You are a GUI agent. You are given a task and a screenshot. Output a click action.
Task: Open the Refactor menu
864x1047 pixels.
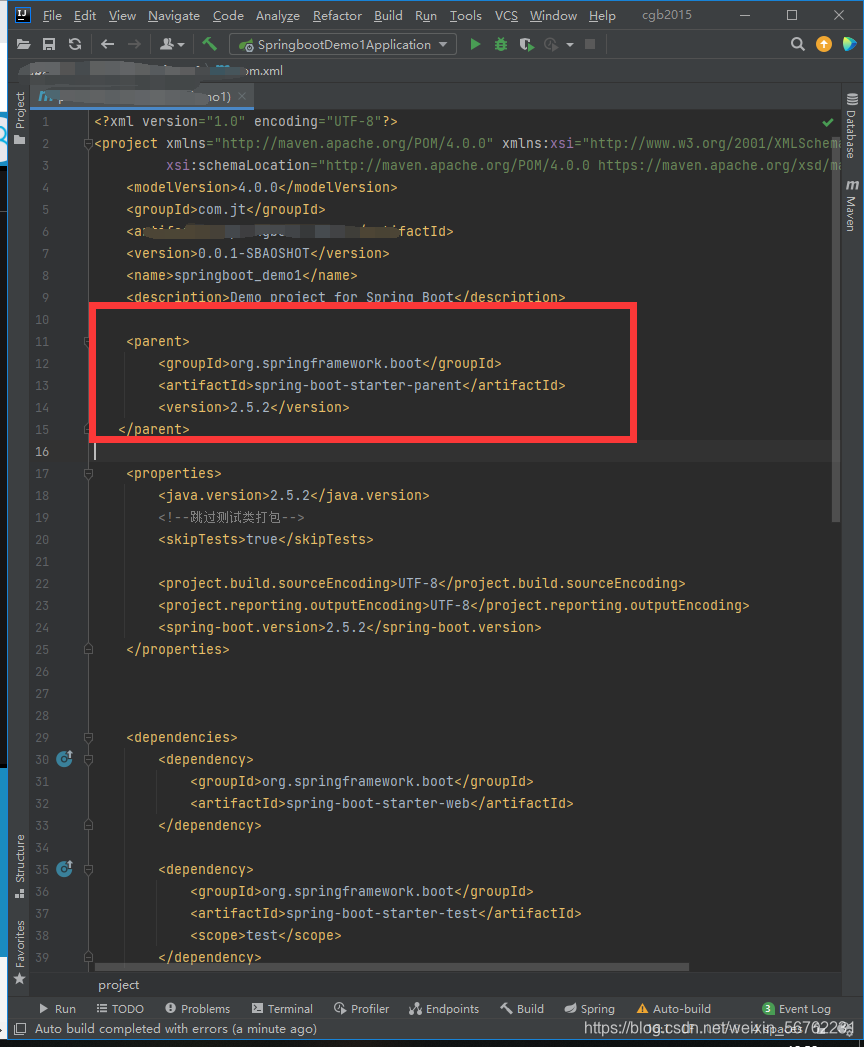point(337,15)
